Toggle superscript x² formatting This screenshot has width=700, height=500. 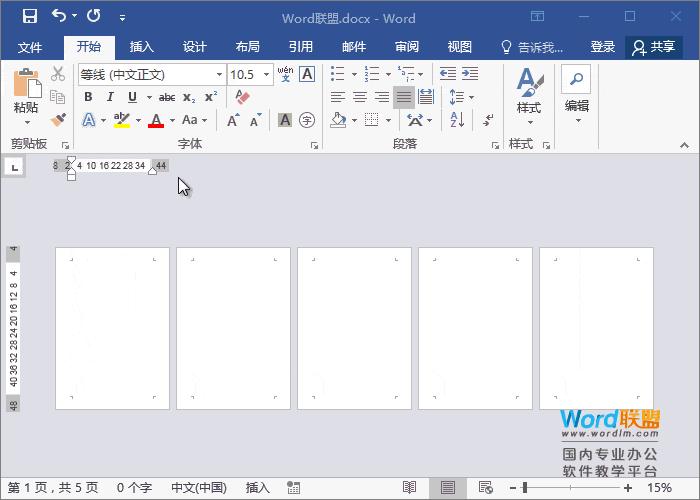click(x=211, y=97)
